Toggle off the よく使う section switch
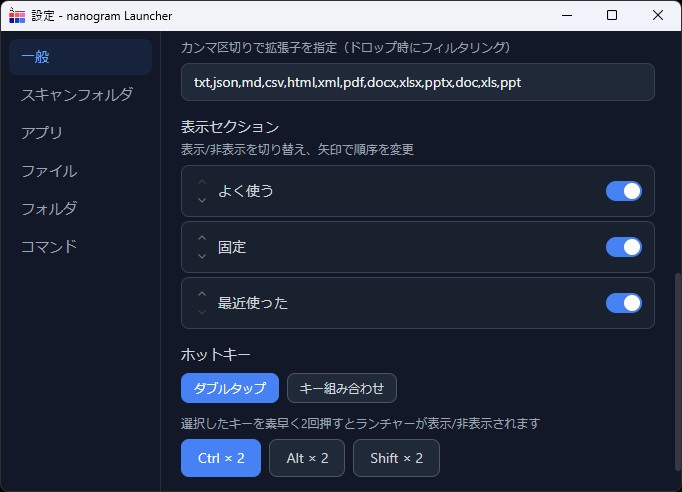Image resolution: width=682 pixels, height=492 pixels. tap(623, 191)
